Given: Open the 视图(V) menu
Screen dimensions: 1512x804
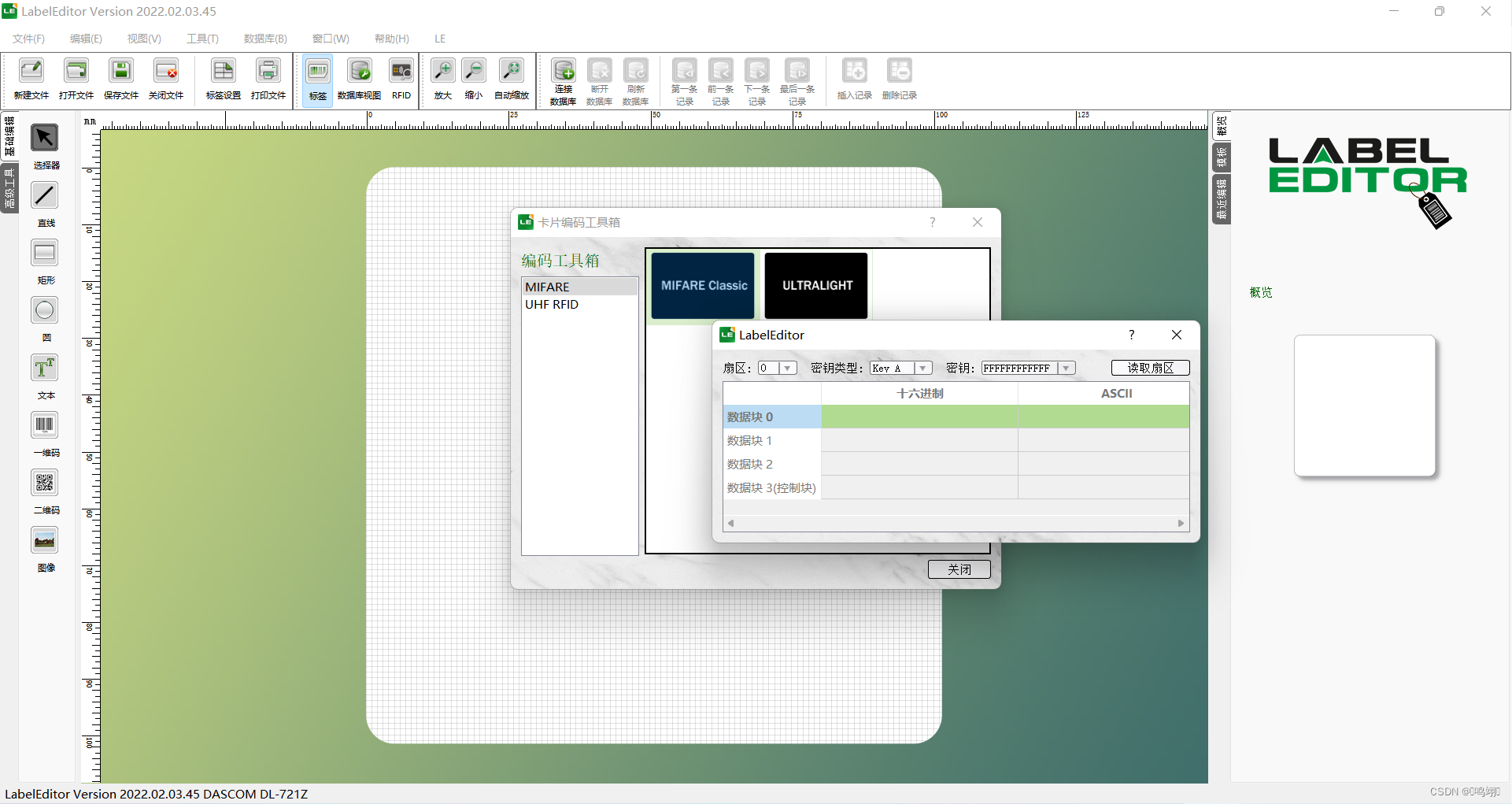Looking at the screenshot, I should (x=144, y=39).
